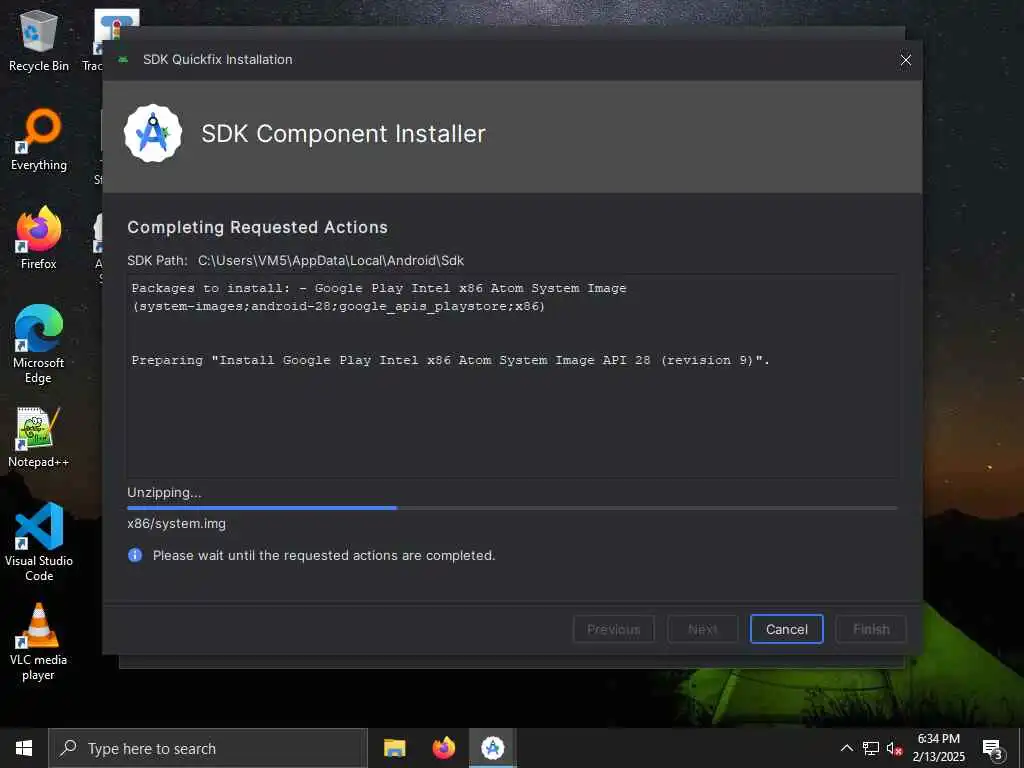Click the Android Studio logo in installer header
The image size is (1024, 768).
[153, 133]
